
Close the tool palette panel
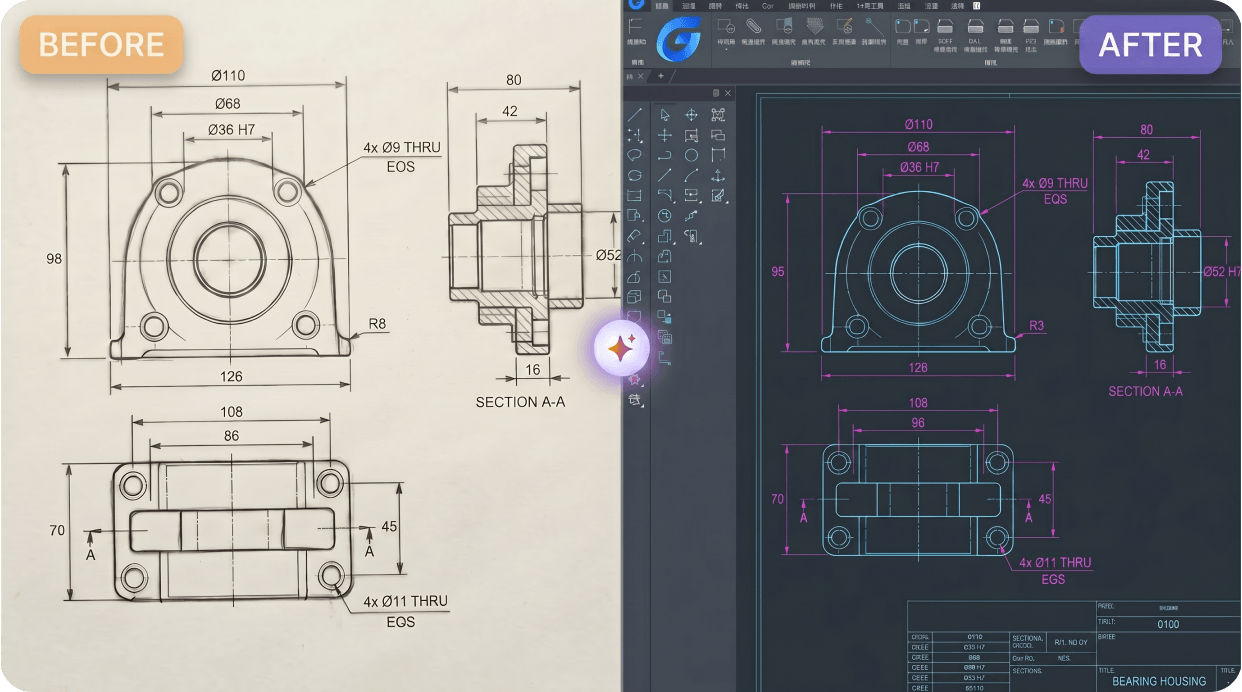[x=728, y=93]
